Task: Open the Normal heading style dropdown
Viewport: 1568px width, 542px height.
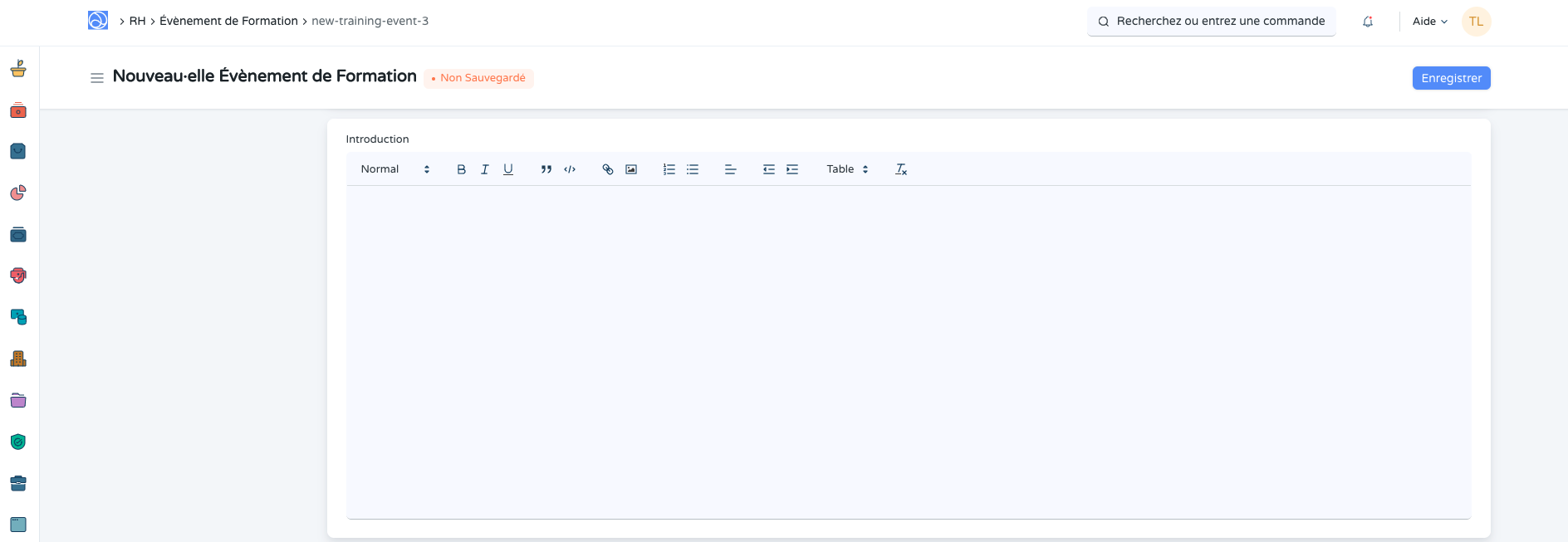Action: pos(395,169)
